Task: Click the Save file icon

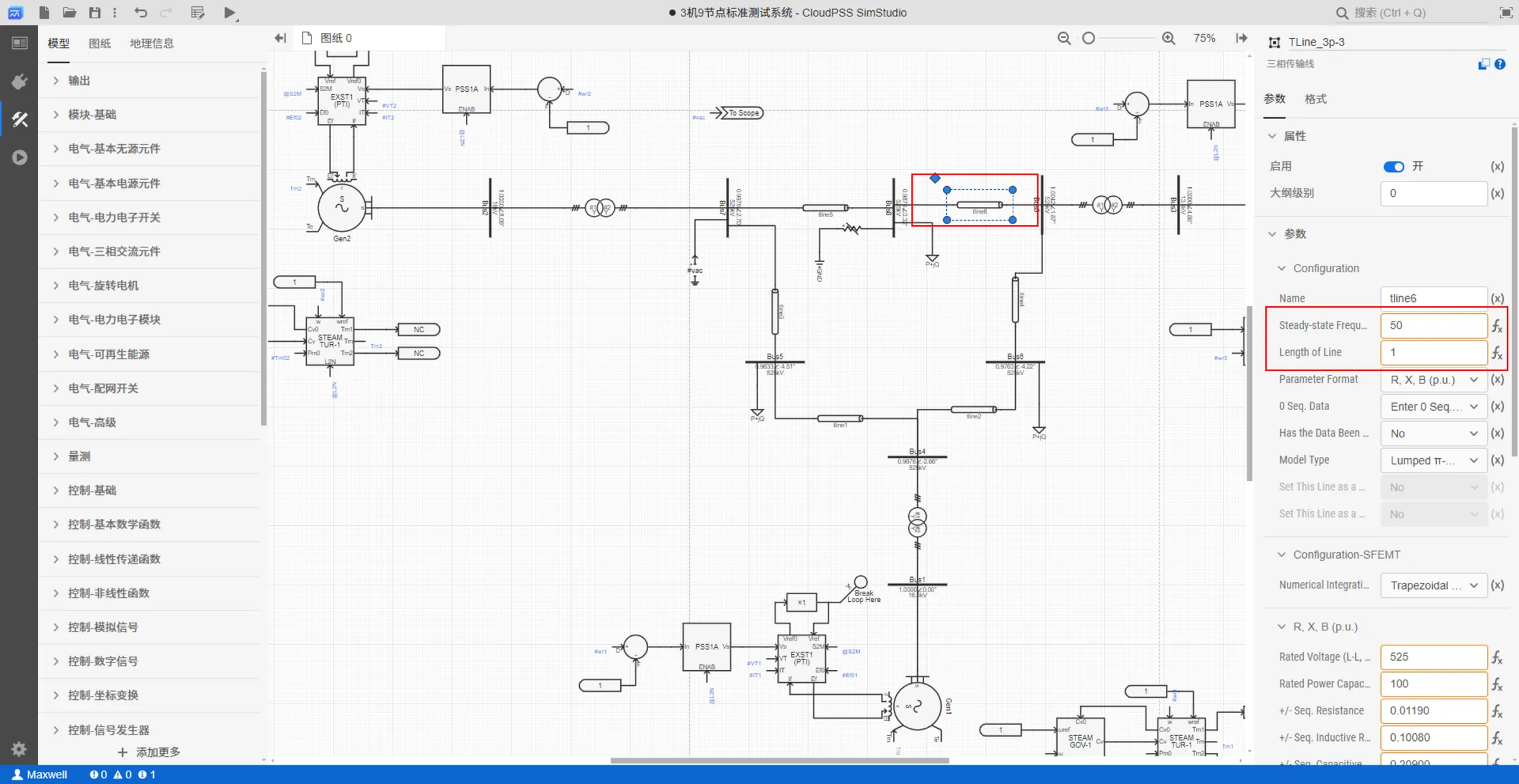Action: coord(94,12)
